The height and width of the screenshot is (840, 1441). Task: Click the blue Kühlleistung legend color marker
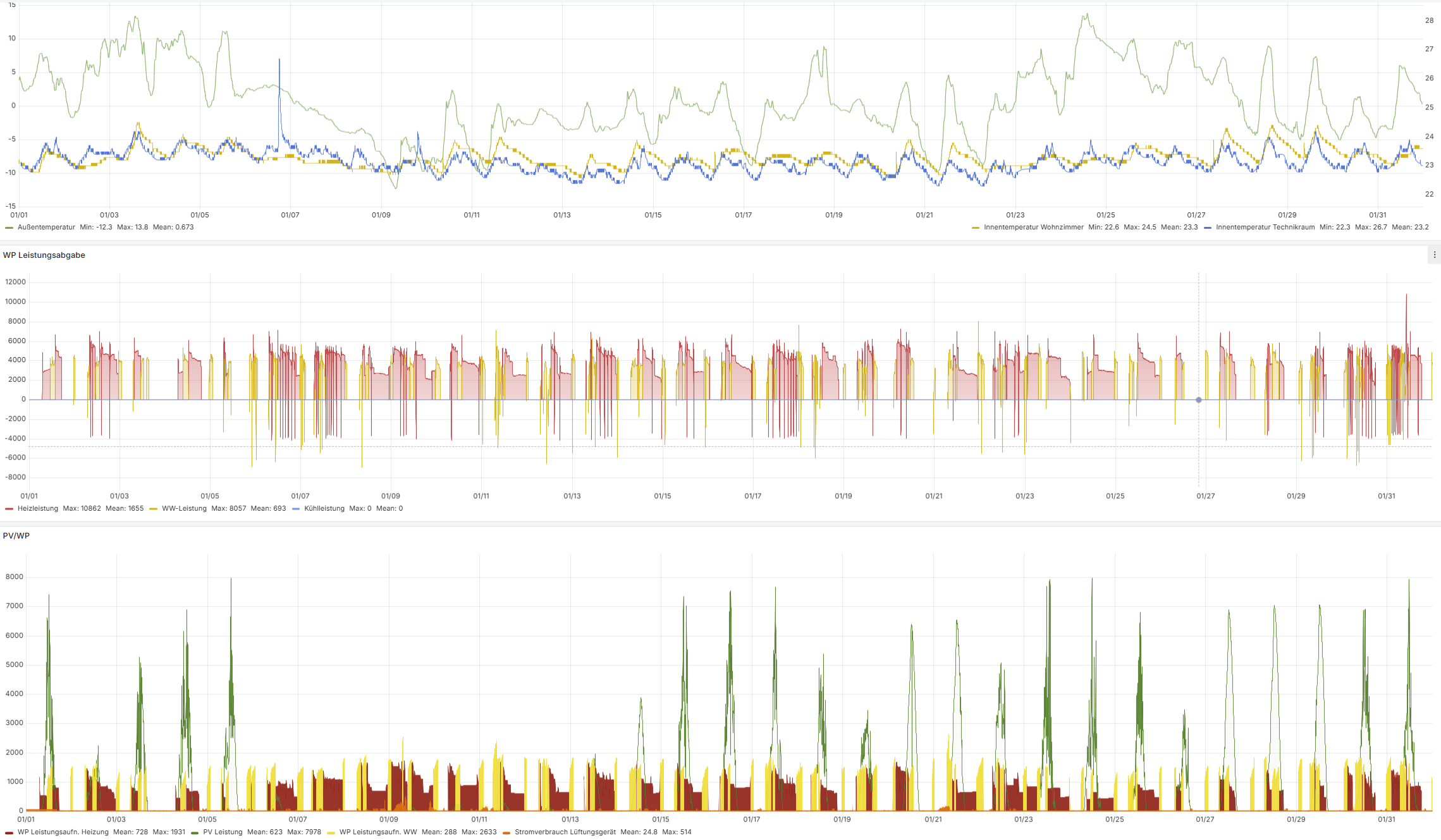coord(295,509)
